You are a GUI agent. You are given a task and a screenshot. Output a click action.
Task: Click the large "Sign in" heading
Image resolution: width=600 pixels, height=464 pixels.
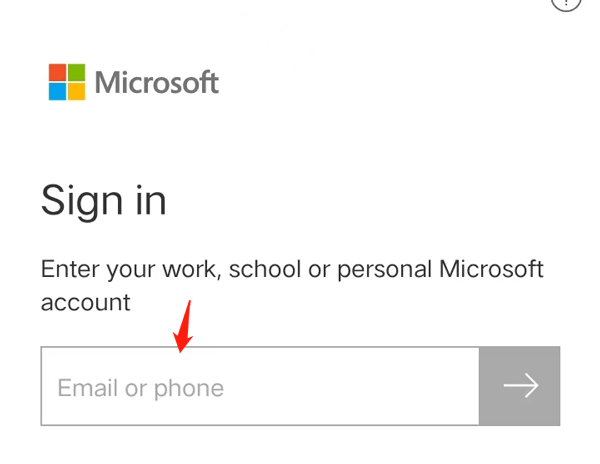[x=103, y=201]
